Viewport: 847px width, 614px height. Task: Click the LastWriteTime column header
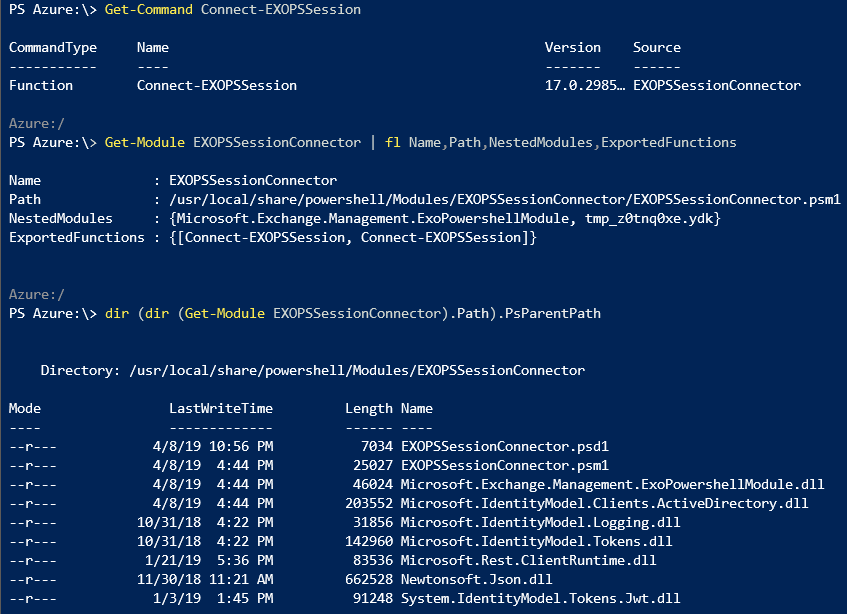point(220,408)
